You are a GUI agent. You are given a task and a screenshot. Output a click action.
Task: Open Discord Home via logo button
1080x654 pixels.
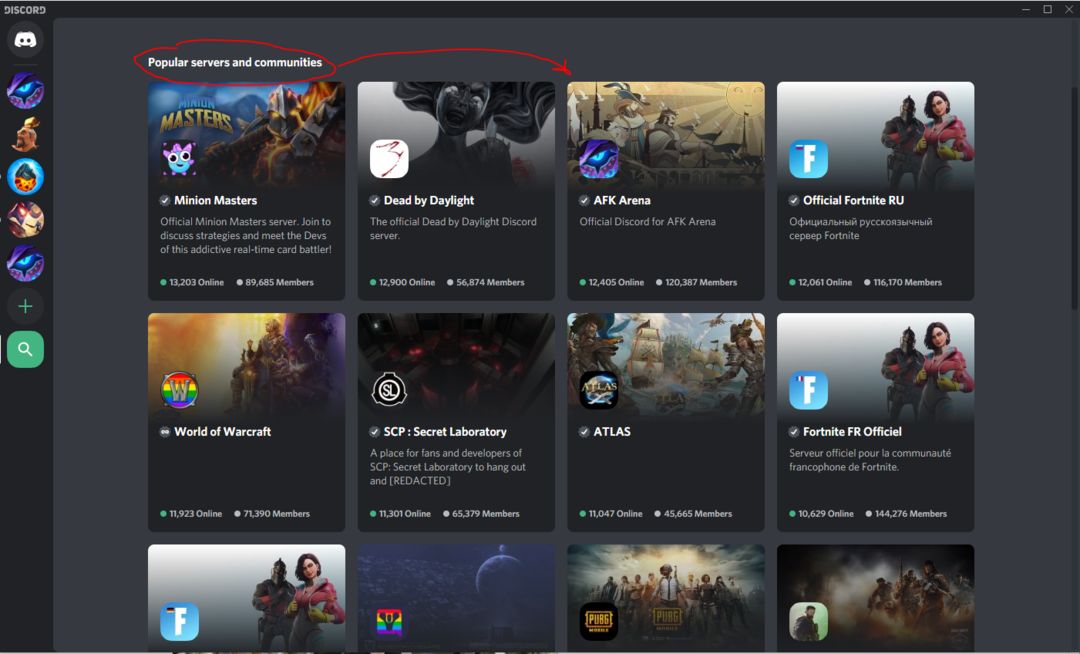[25, 40]
